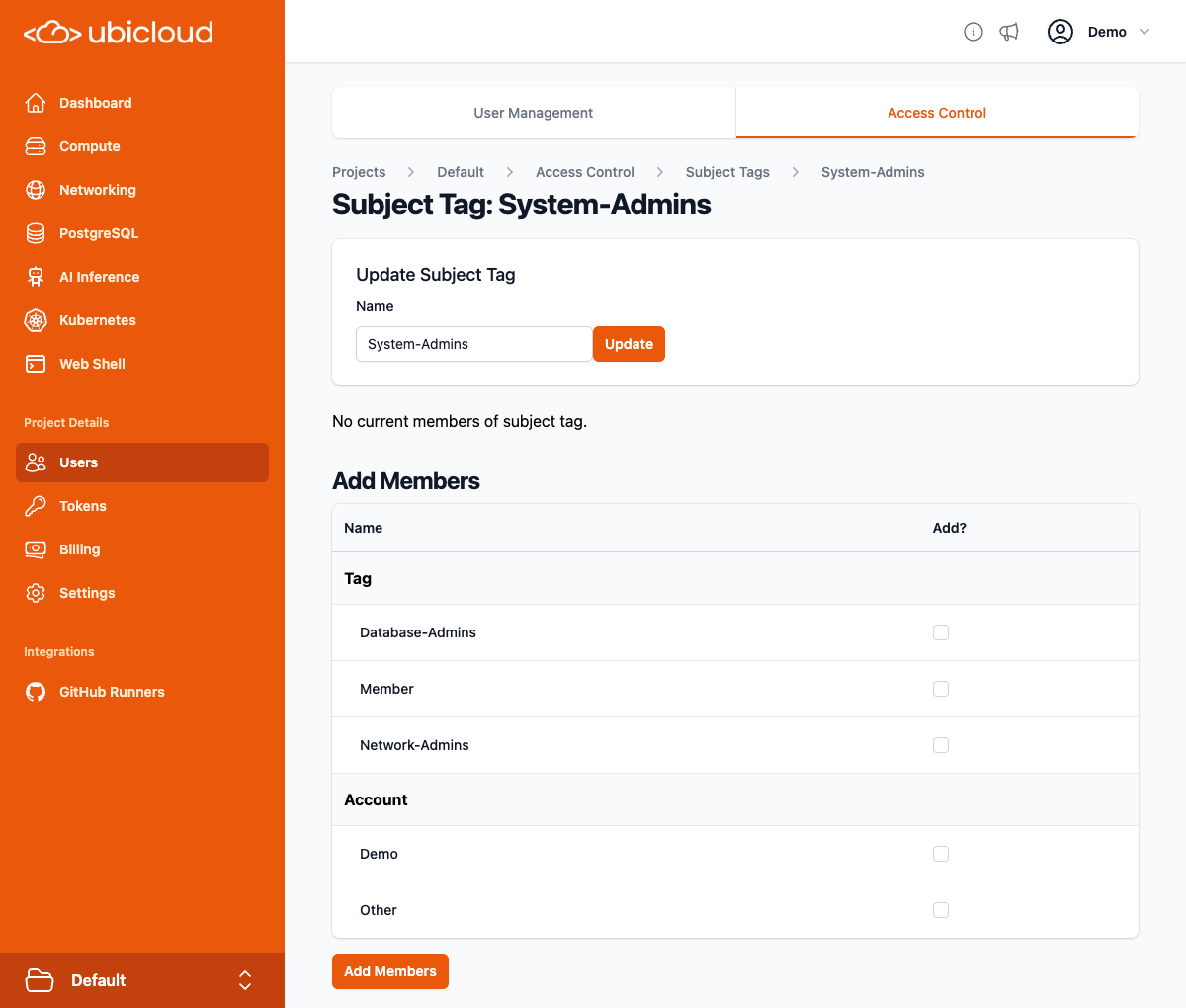Open the Demo account dropdown
Screen dimensions: 1186x1008
click(1100, 32)
